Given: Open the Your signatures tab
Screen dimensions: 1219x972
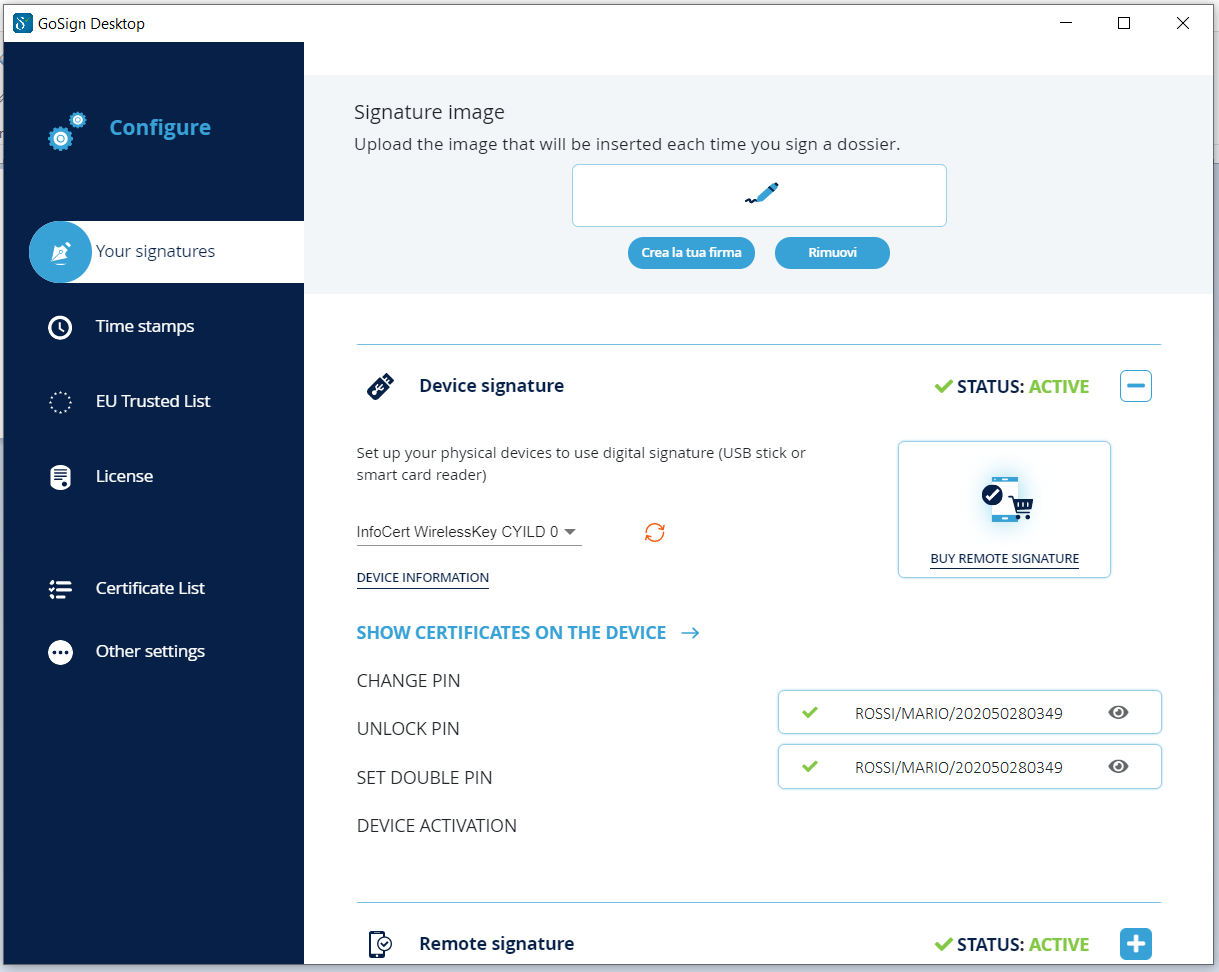Looking at the screenshot, I should pyautogui.click(x=155, y=252).
